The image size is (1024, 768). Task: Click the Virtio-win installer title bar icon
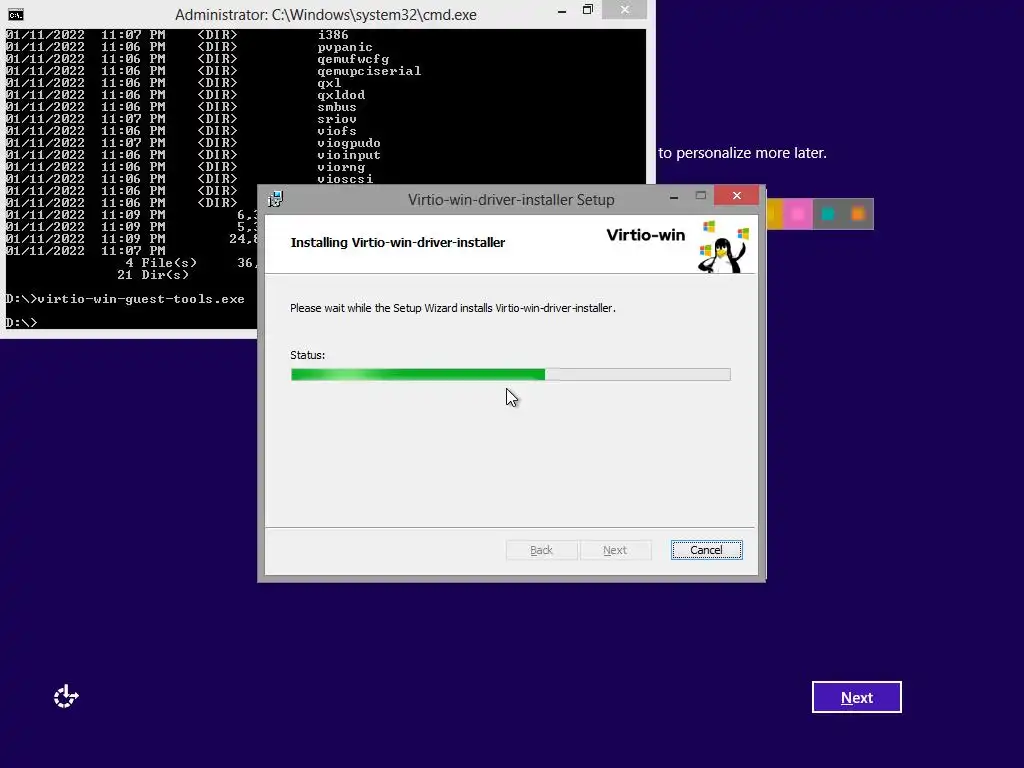276,199
